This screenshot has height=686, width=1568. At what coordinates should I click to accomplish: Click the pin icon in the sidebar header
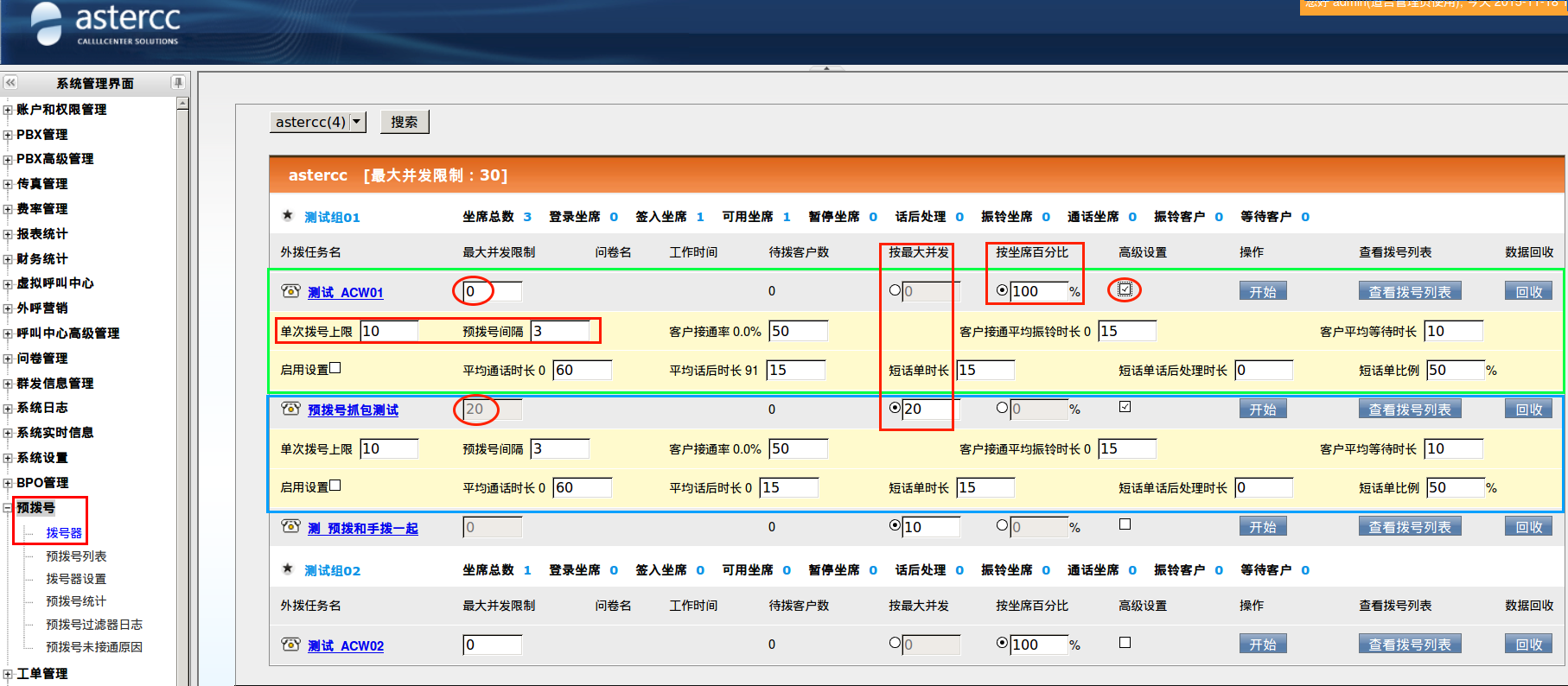tap(178, 83)
